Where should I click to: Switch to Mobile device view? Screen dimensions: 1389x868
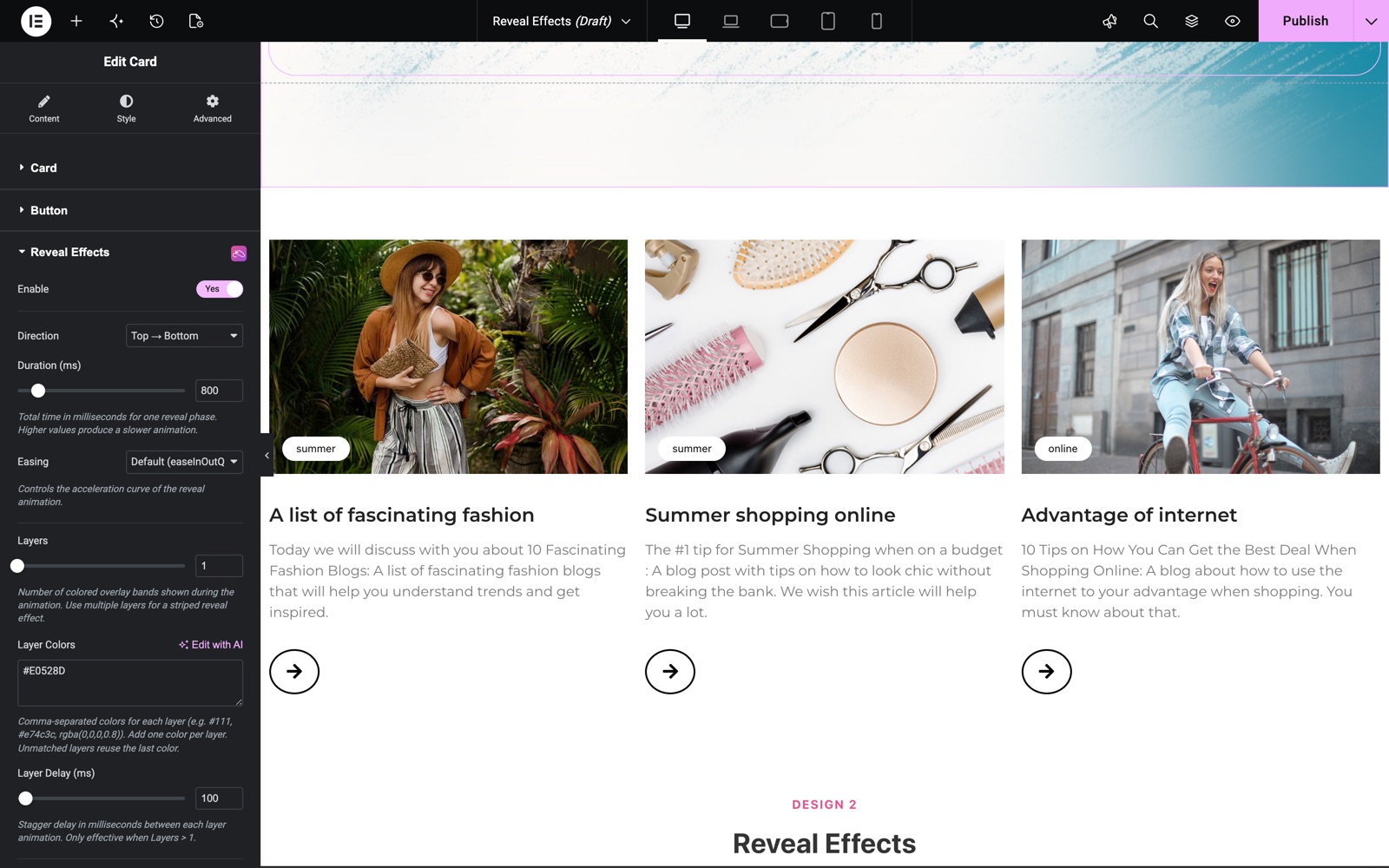coord(877,21)
